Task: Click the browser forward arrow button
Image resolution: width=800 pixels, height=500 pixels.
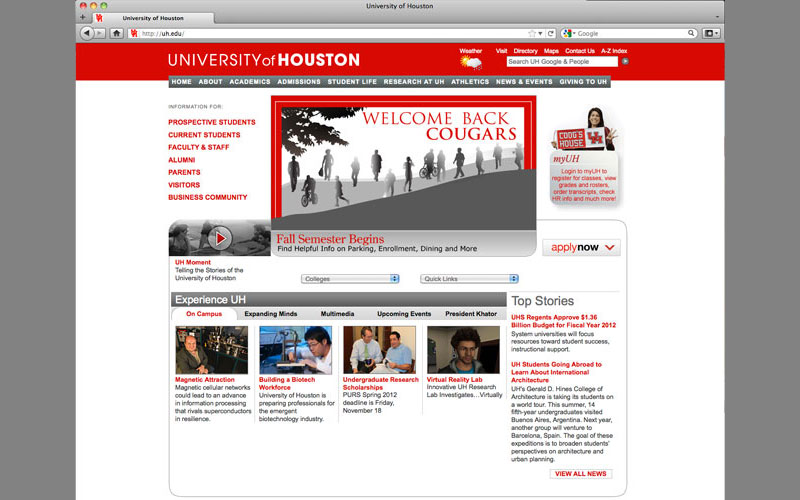Action: click(x=100, y=33)
